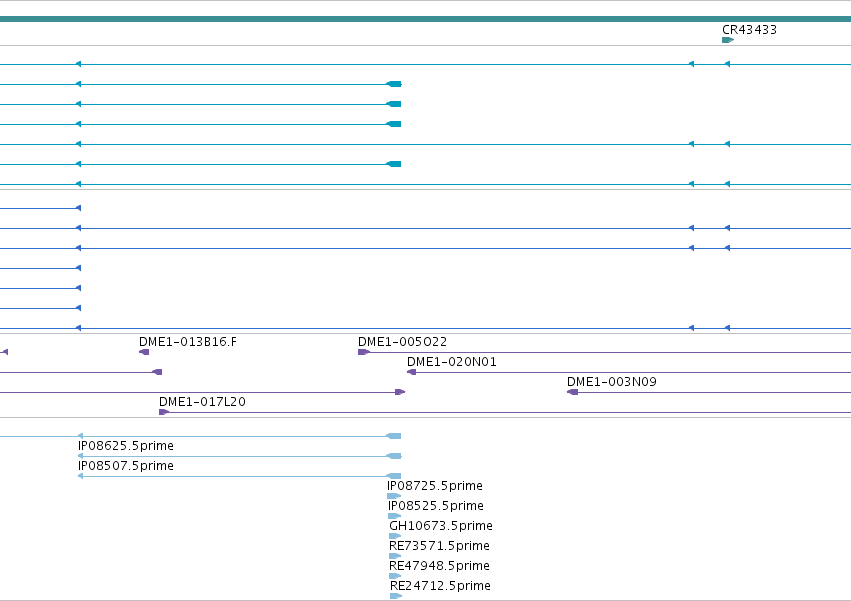Click the small glyph under RE47948.5prime
851x601 pixels.
tap(395, 576)
